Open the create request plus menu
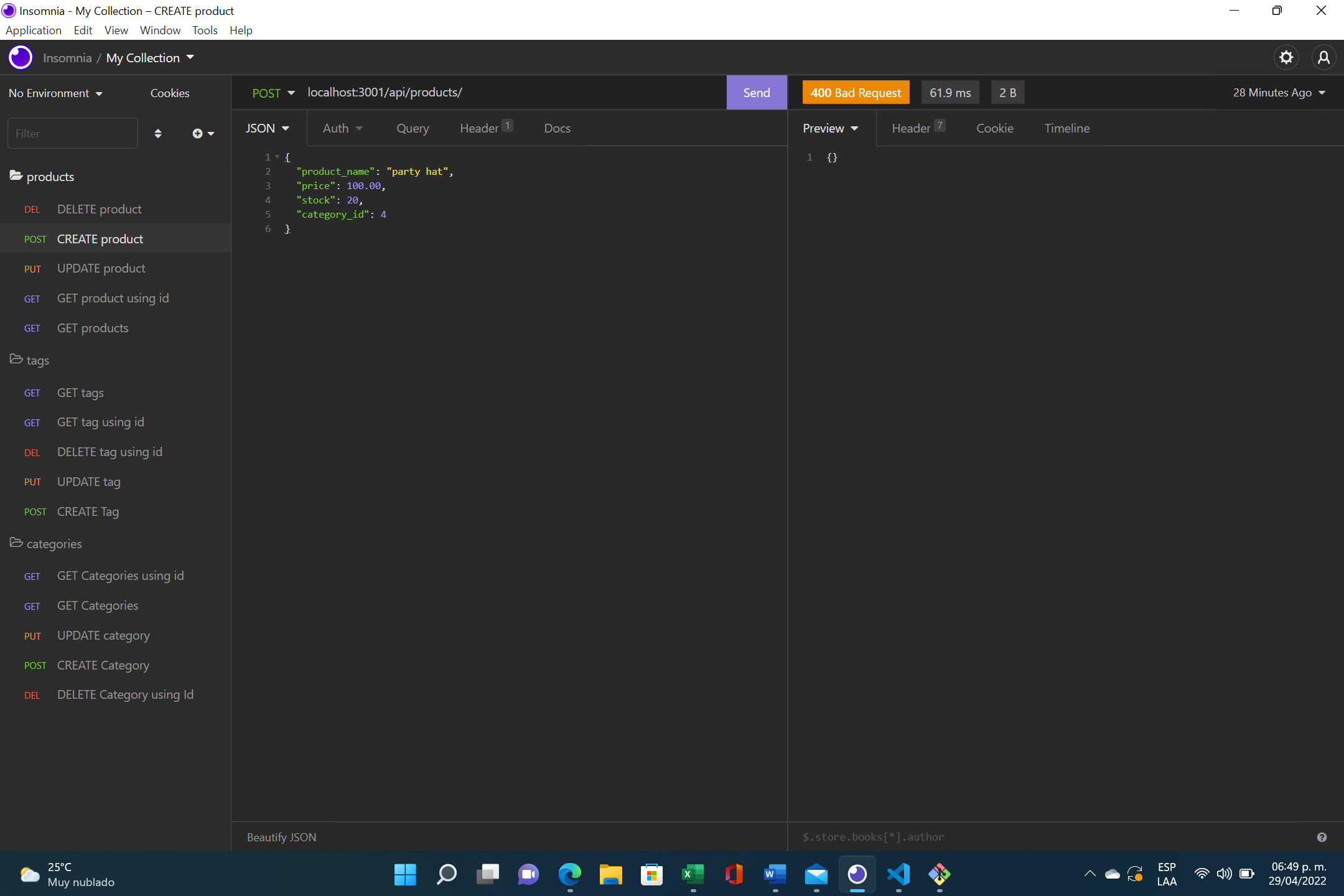Image resolution: width=1344 pixels, height=896 pixels. [x=203, y=133]
